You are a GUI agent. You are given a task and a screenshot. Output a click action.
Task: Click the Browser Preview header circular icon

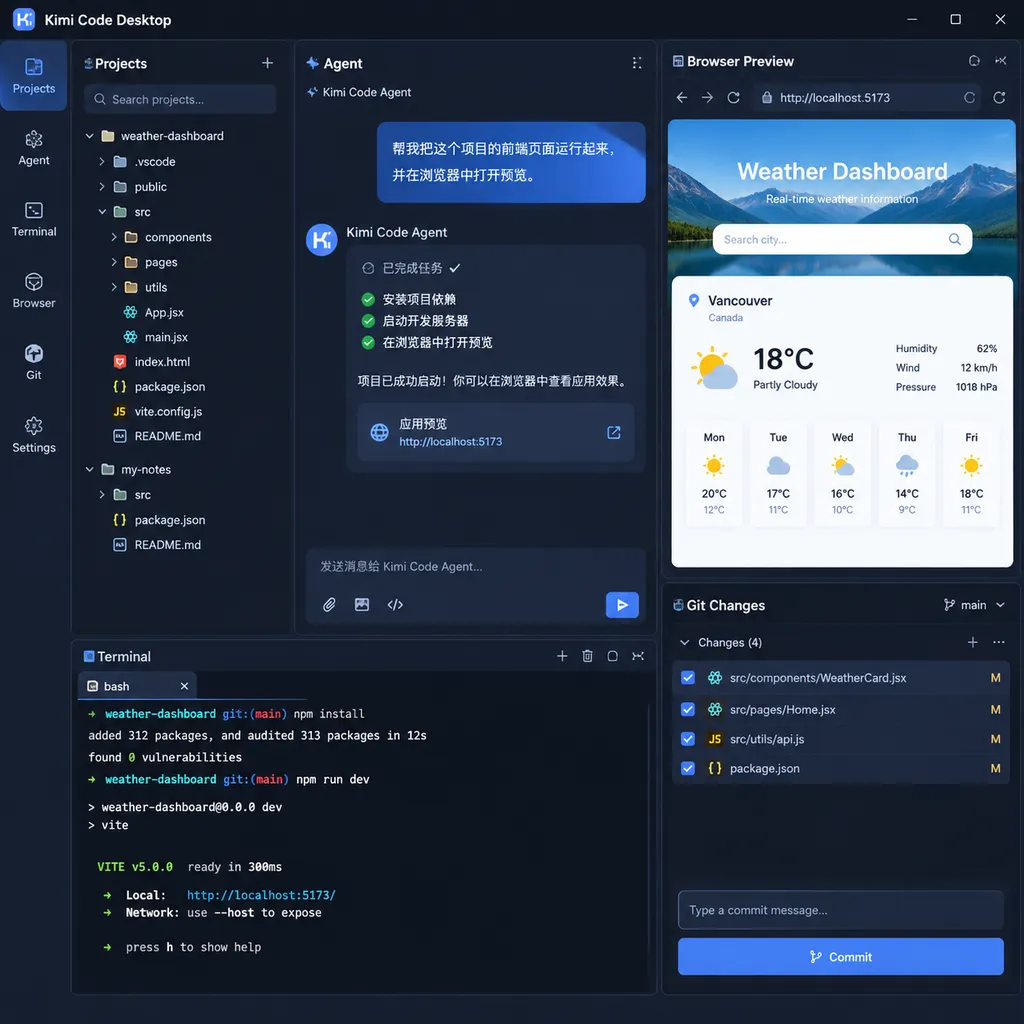[974, 61]
